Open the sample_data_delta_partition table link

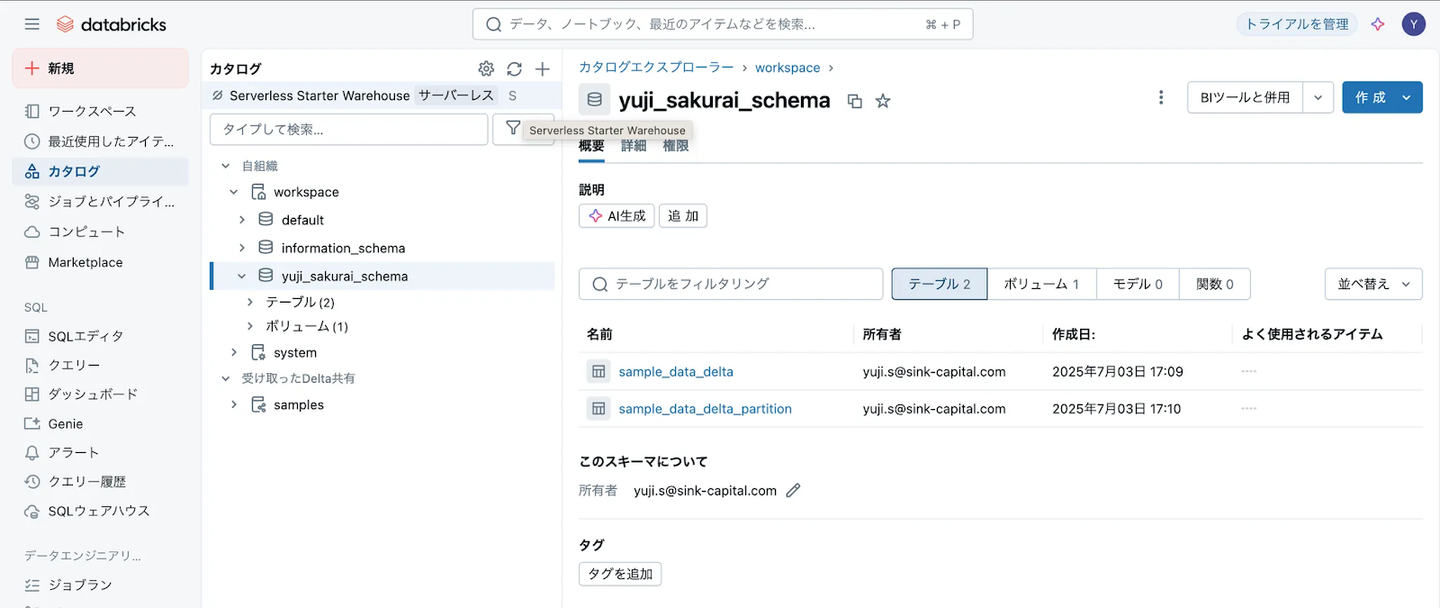click(x=705, y=408)
